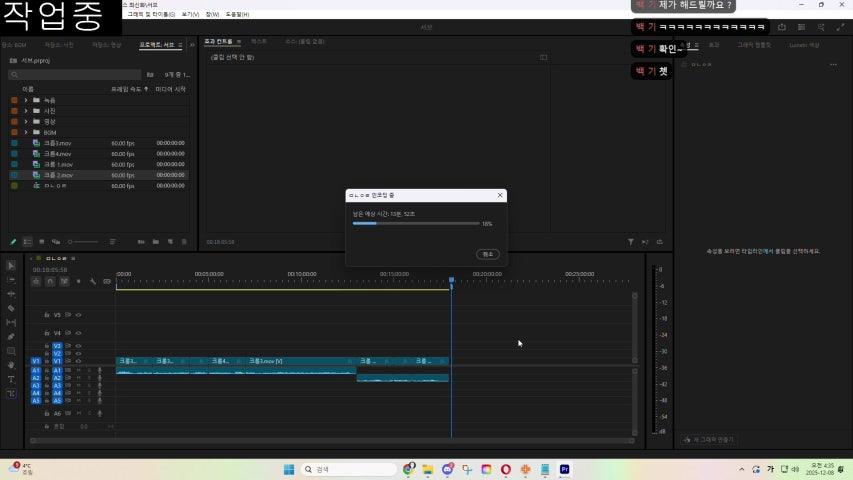This screenshot has height=480, width=853.
Task: Open Premiere Pro from the Windows taskbar
Action: [565, 469]
